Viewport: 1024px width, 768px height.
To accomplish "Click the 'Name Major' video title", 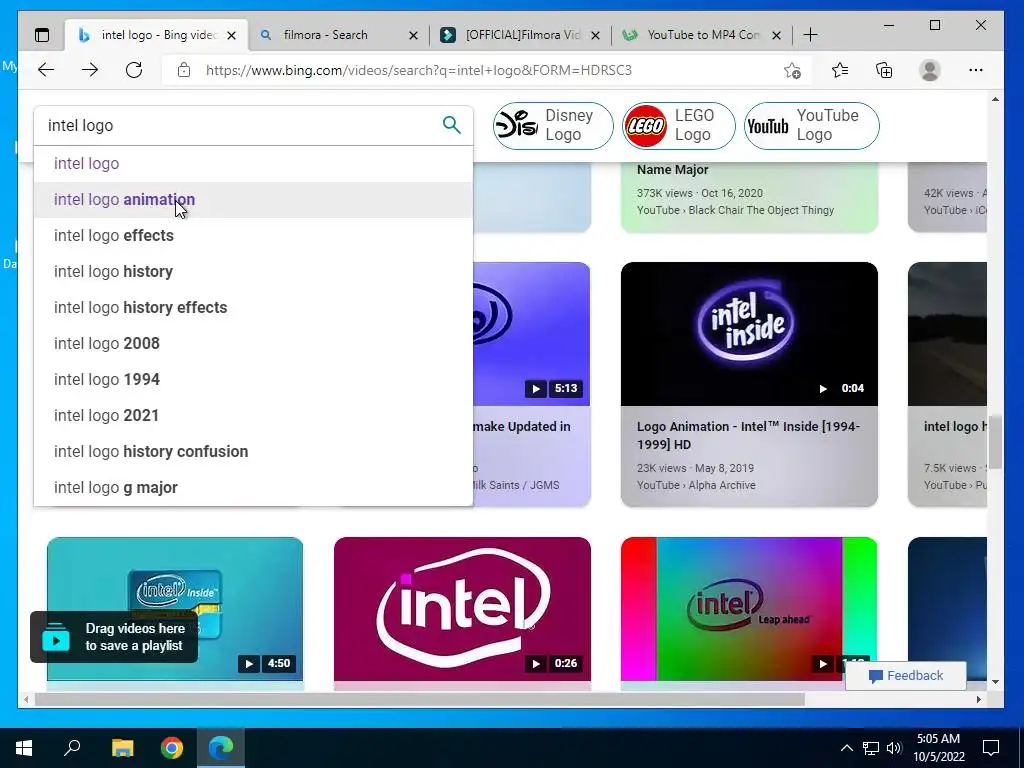I will click(673, 169).
